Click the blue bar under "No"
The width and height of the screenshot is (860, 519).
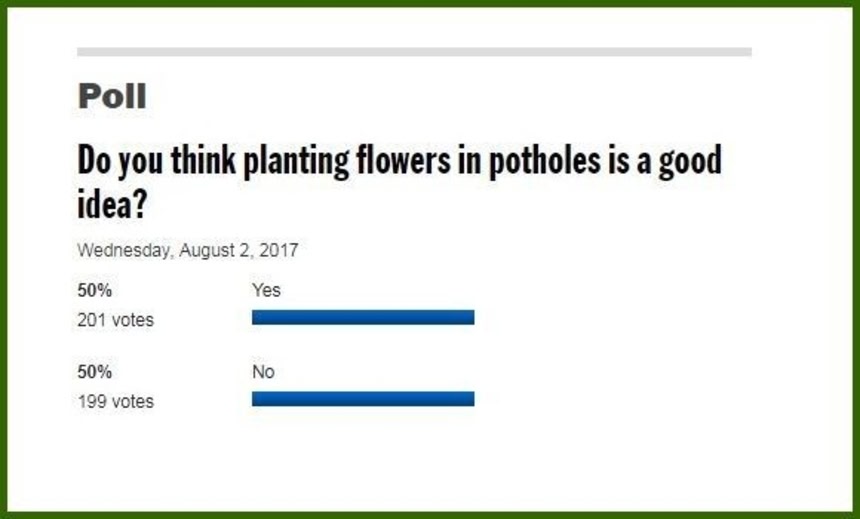(x=362, y=399)
